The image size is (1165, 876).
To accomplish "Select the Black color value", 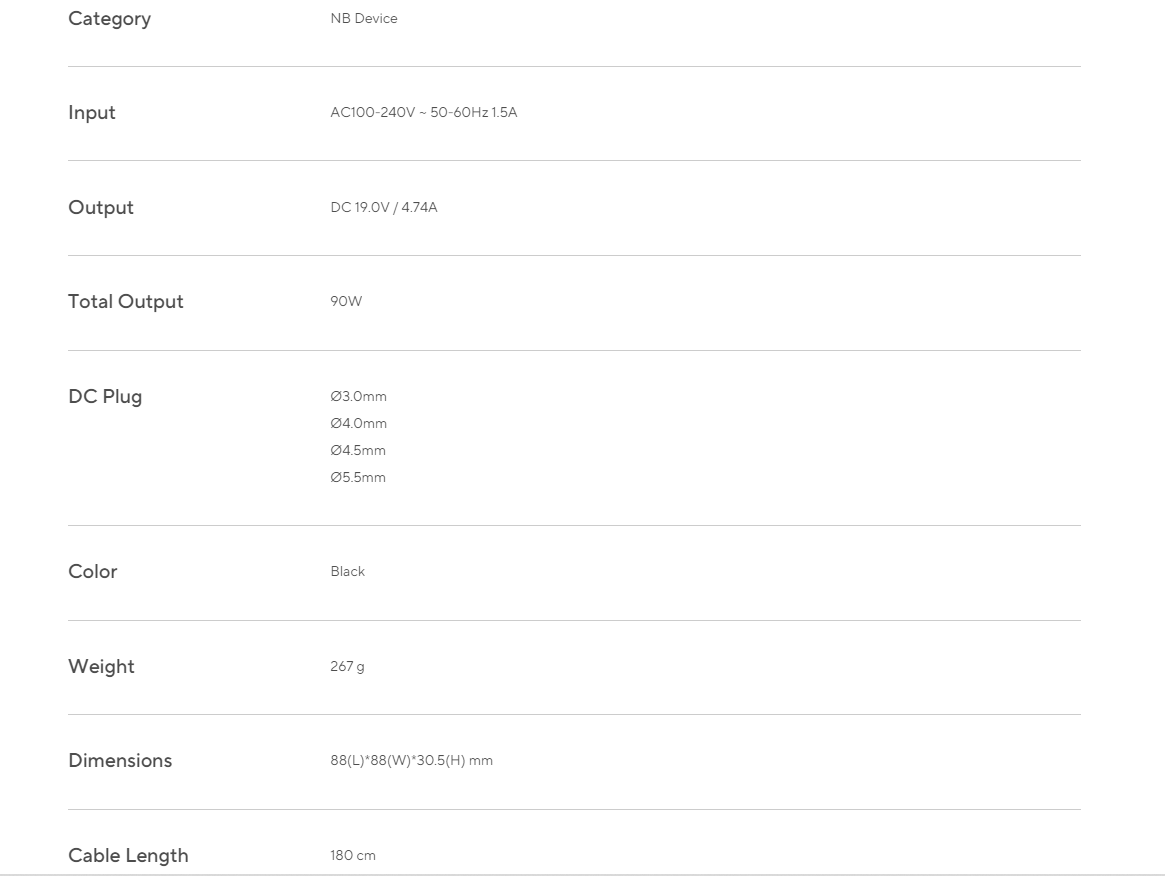I will pos(348,572).
